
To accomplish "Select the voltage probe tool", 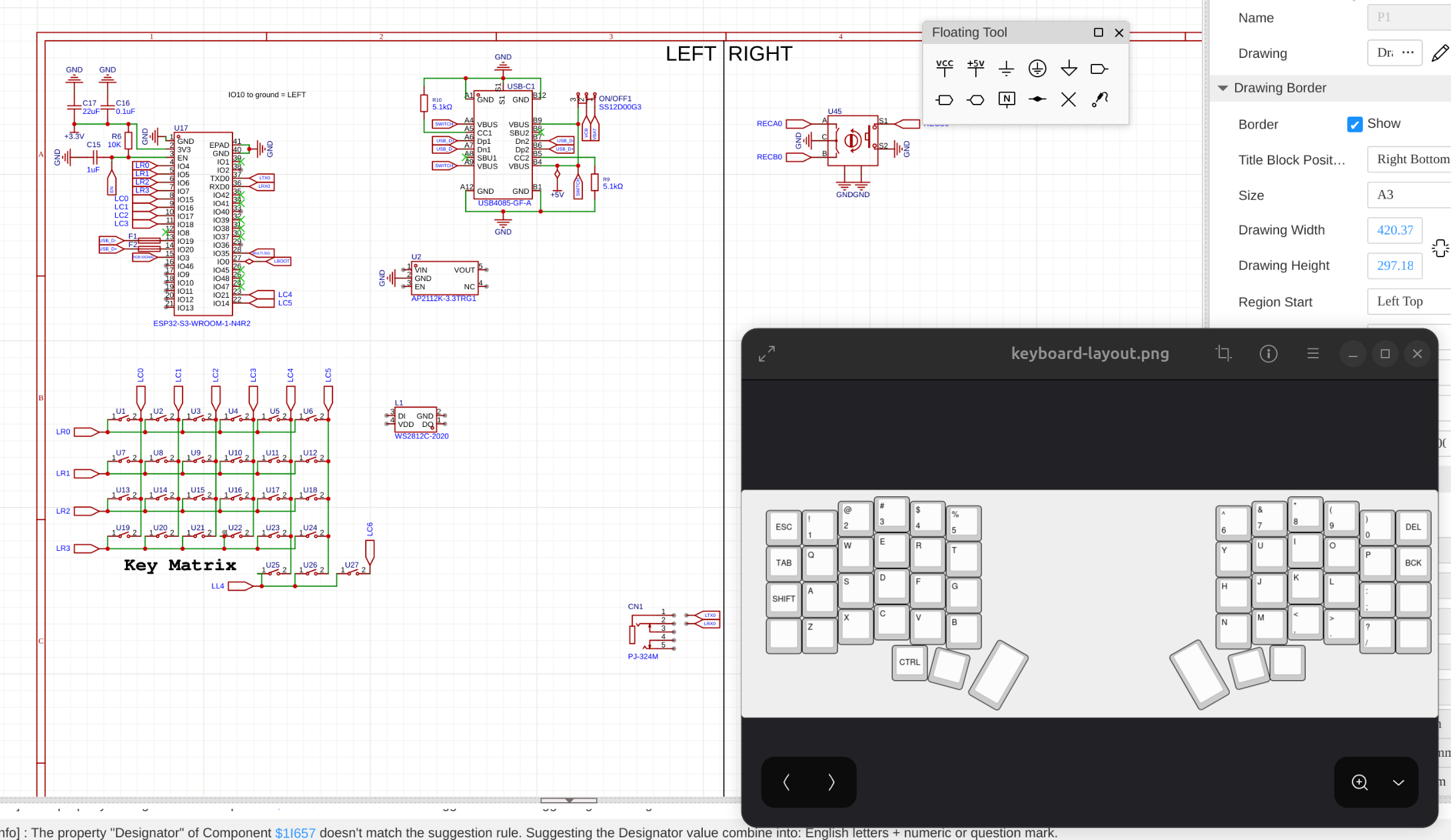I will click(x=1099, y=99).
